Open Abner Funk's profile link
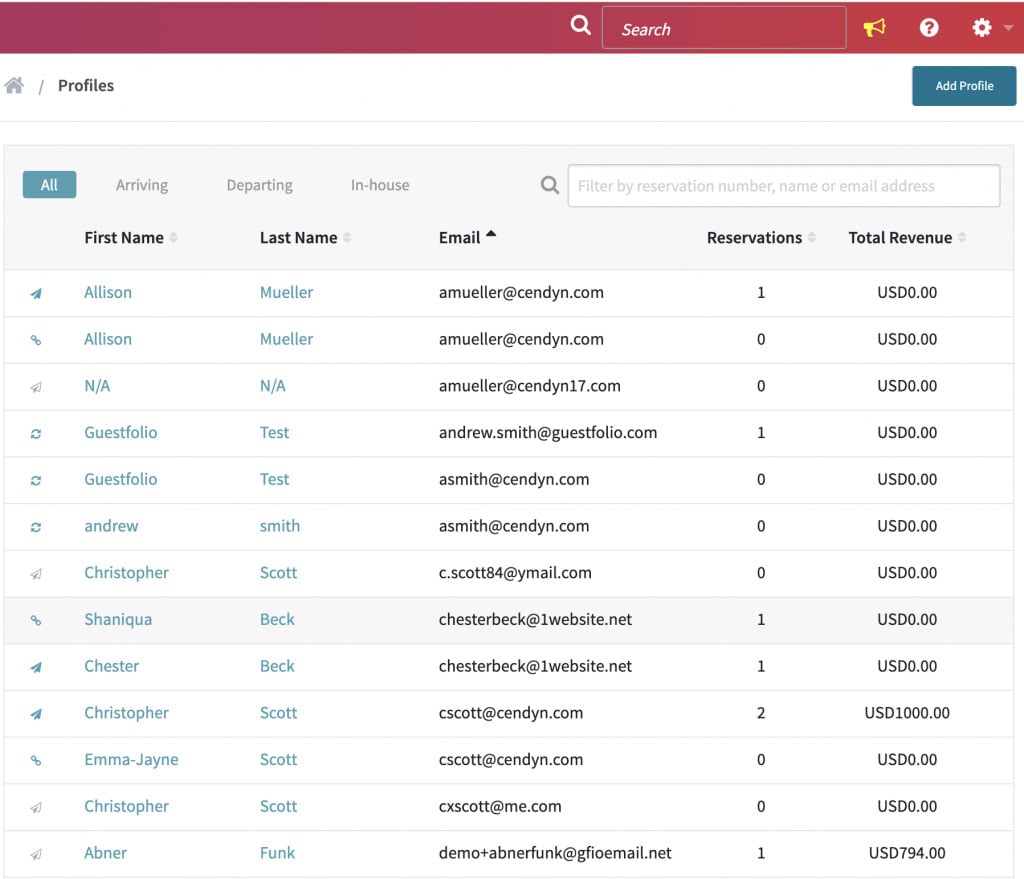This screenshot has width=1024, height=879. pos(105,853)
